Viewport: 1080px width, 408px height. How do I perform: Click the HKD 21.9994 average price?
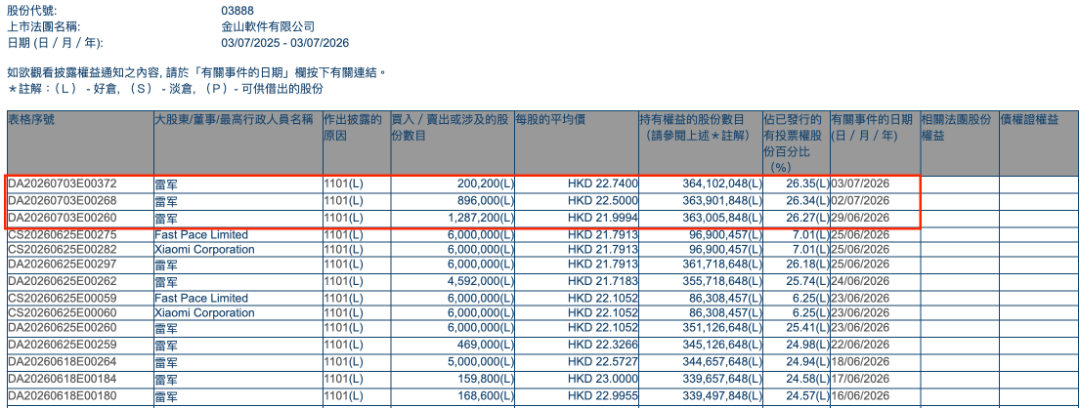point(602,218)
